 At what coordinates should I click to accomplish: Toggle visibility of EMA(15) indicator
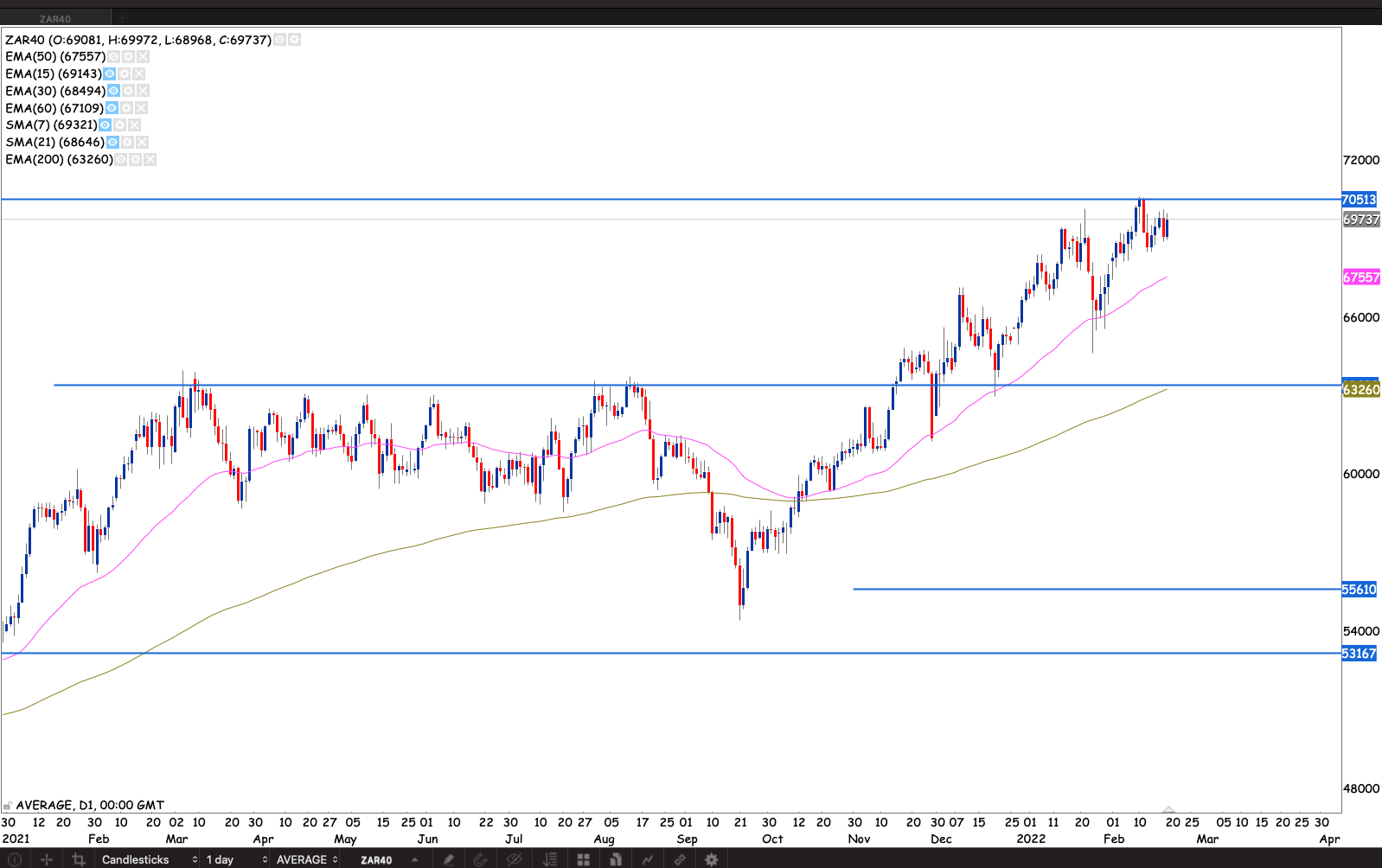(x=110, y=73)
